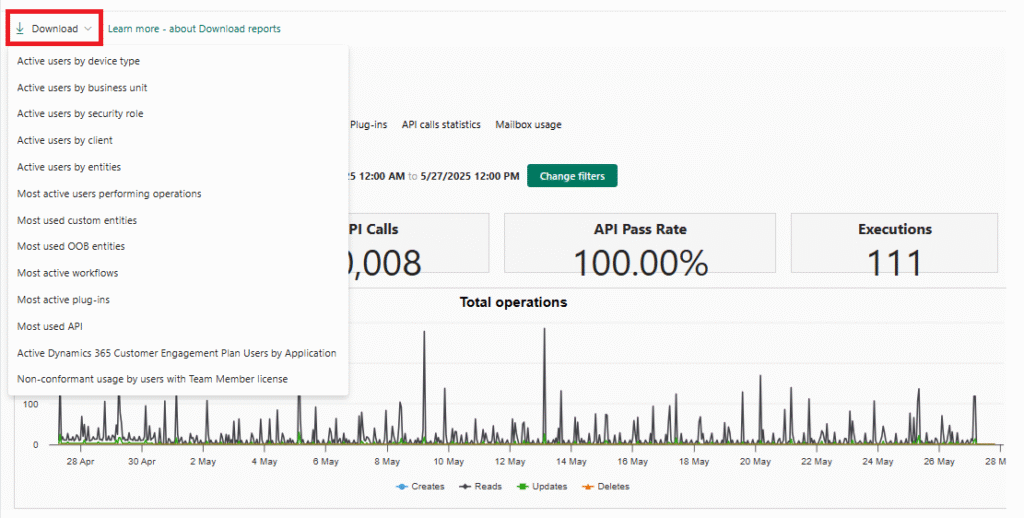Select Active users by device type
The width and height of the screenshot is (1024, 518).
(x=78, y=61)
